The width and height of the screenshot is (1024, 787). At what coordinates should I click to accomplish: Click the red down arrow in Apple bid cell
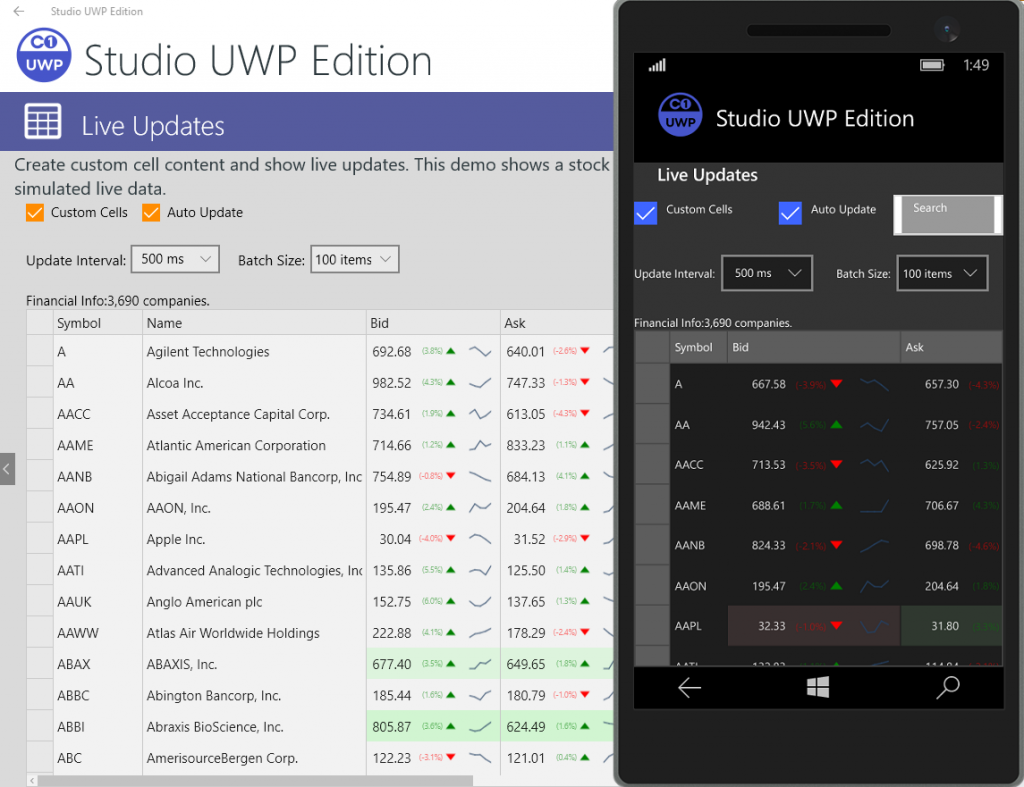coord(451,538)
